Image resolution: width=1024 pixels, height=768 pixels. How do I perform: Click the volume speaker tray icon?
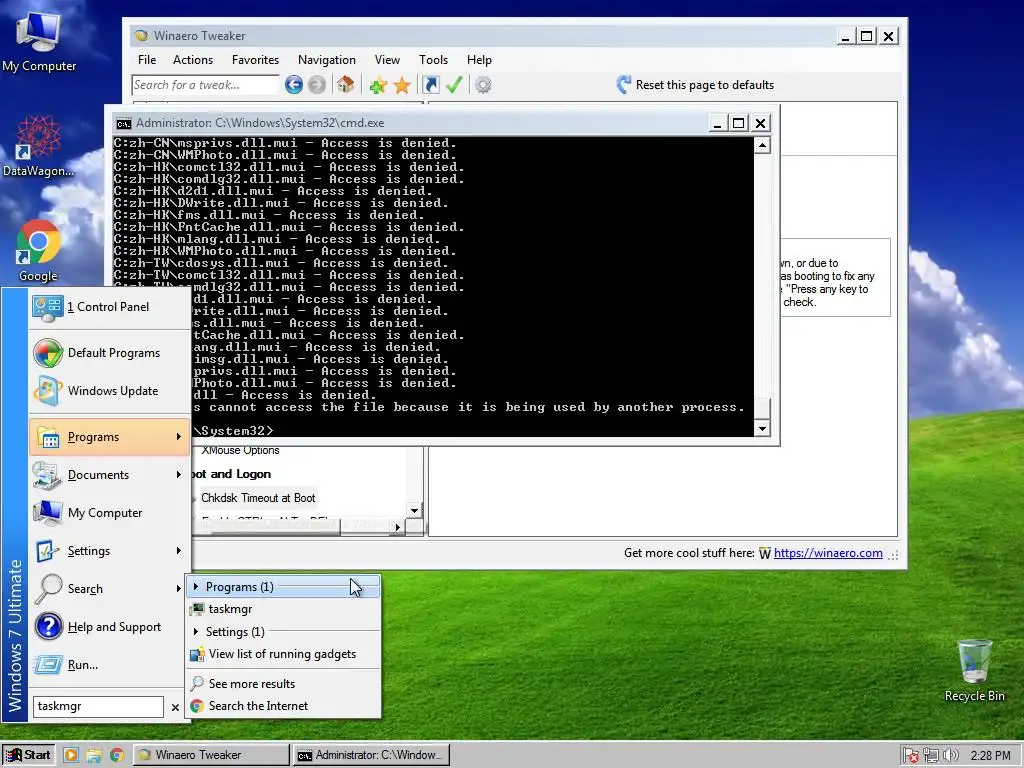[951, 756]
